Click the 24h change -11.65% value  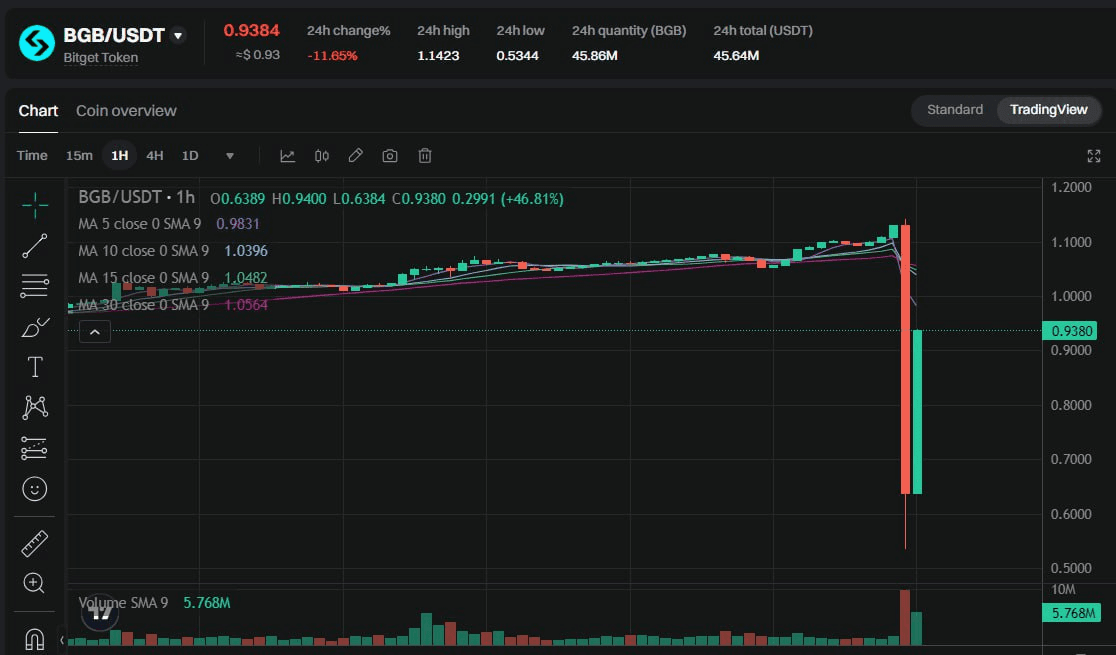pos(332,56)
